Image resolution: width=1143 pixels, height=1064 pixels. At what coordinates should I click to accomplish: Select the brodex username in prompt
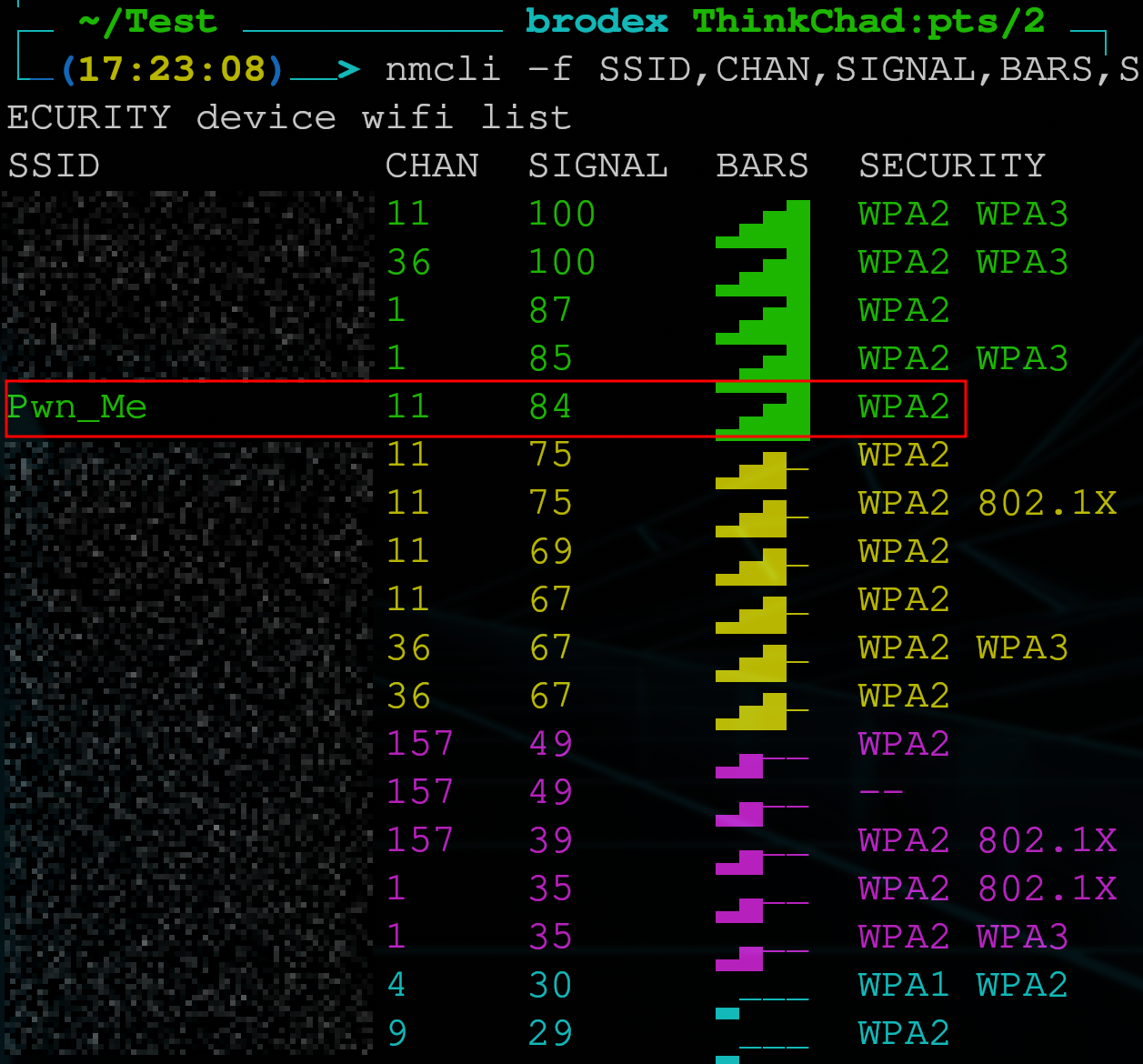(597, 21)
